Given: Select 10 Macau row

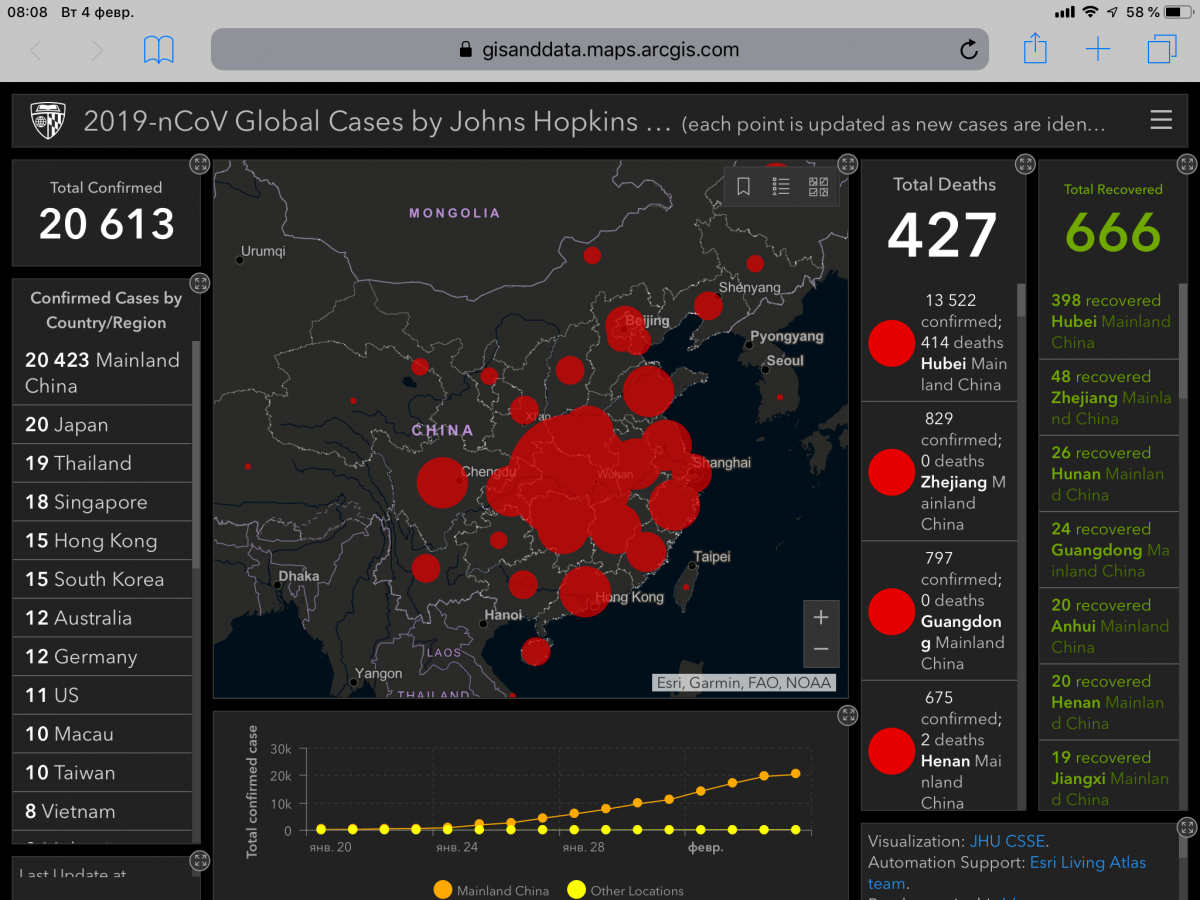Looking at the screenshot, I should tap(102, 734).
